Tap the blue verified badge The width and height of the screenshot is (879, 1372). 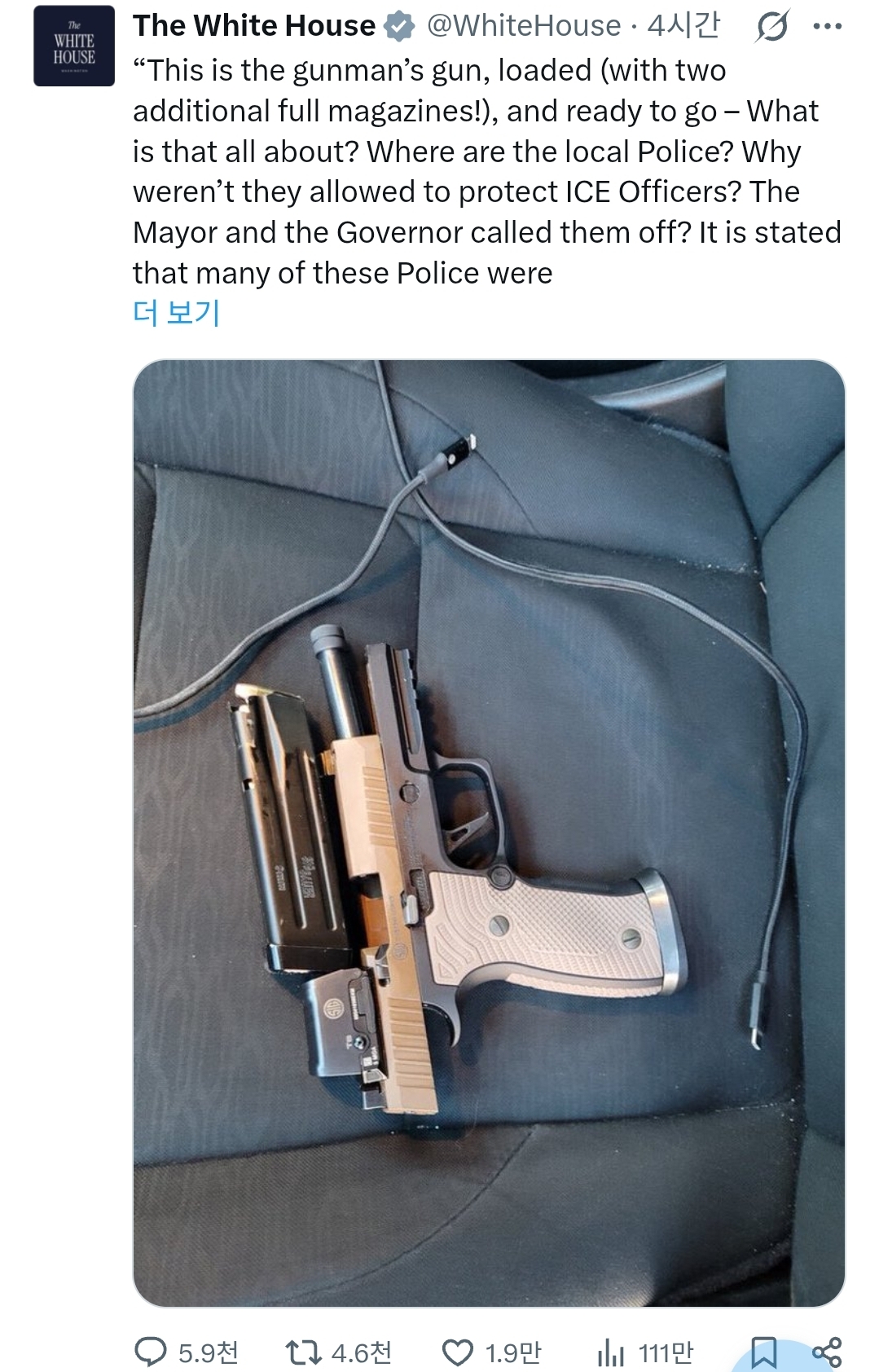click(399, 27)
